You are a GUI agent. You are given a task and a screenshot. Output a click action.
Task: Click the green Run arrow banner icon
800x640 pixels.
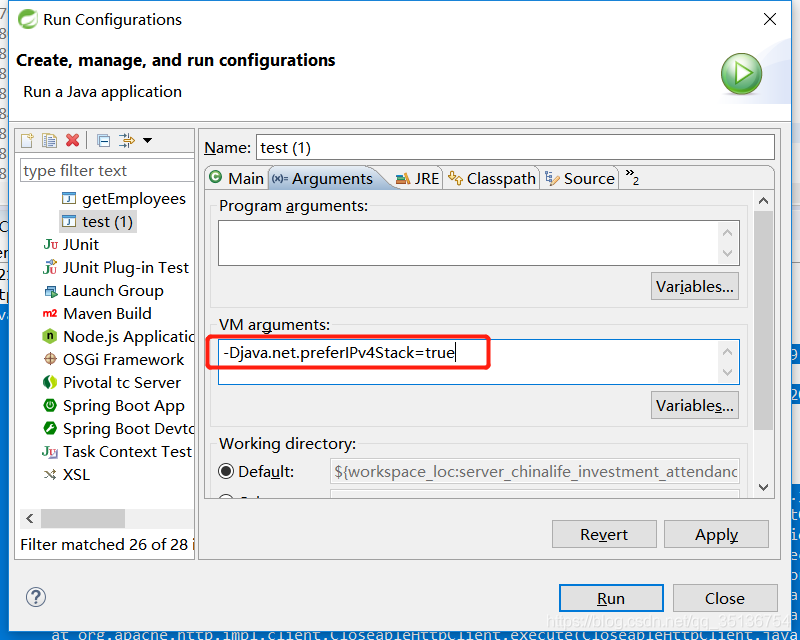pyautogui.click(x=741, y=73)
